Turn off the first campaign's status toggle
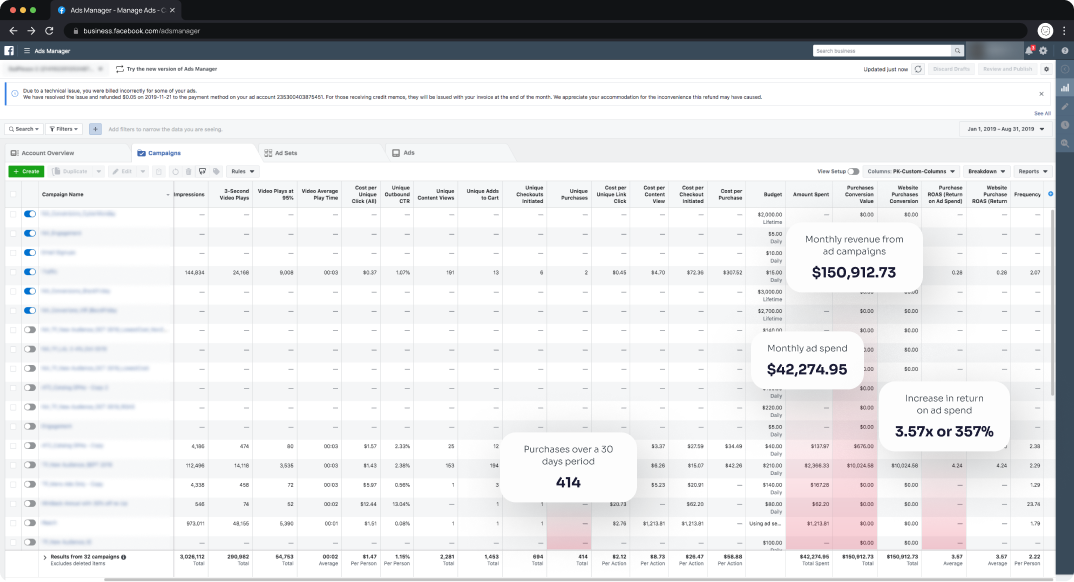Image resolution: width=1074 pixels, height=582 pixels. (x=29, y=214)
